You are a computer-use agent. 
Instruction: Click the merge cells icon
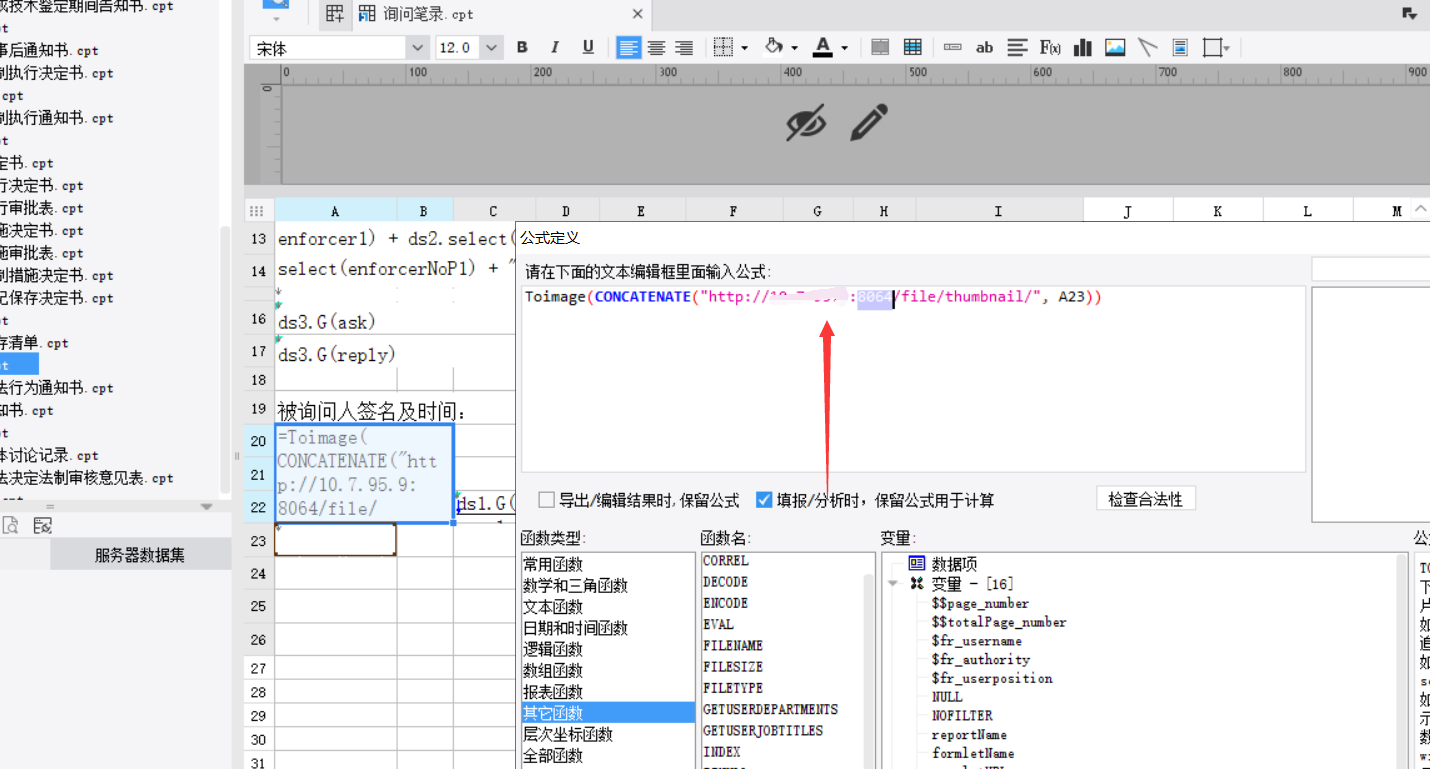(x=880, y=47)
